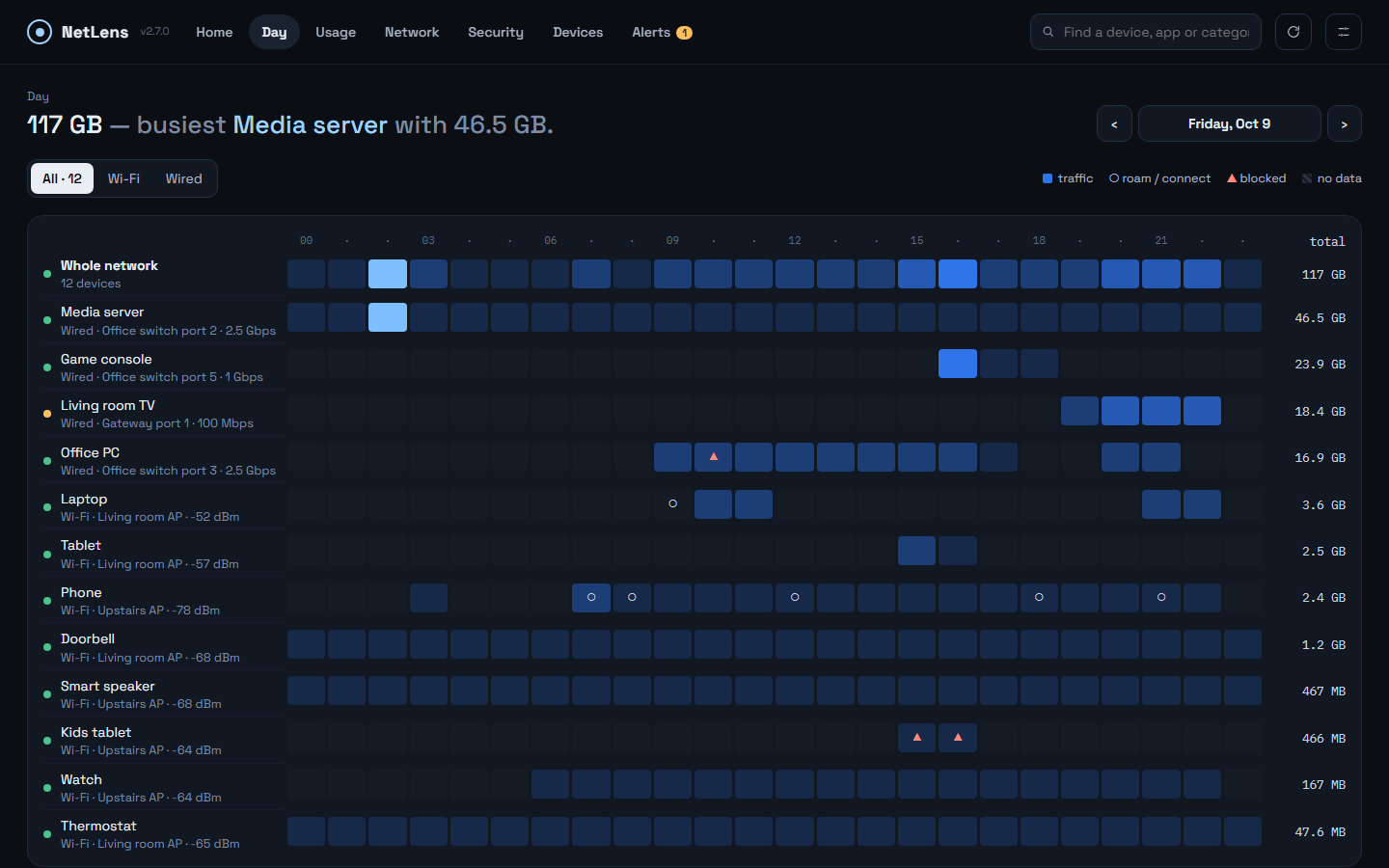Click the search magnifier icon
The image size is (1389, 868).
click(x=1049, y=32)
